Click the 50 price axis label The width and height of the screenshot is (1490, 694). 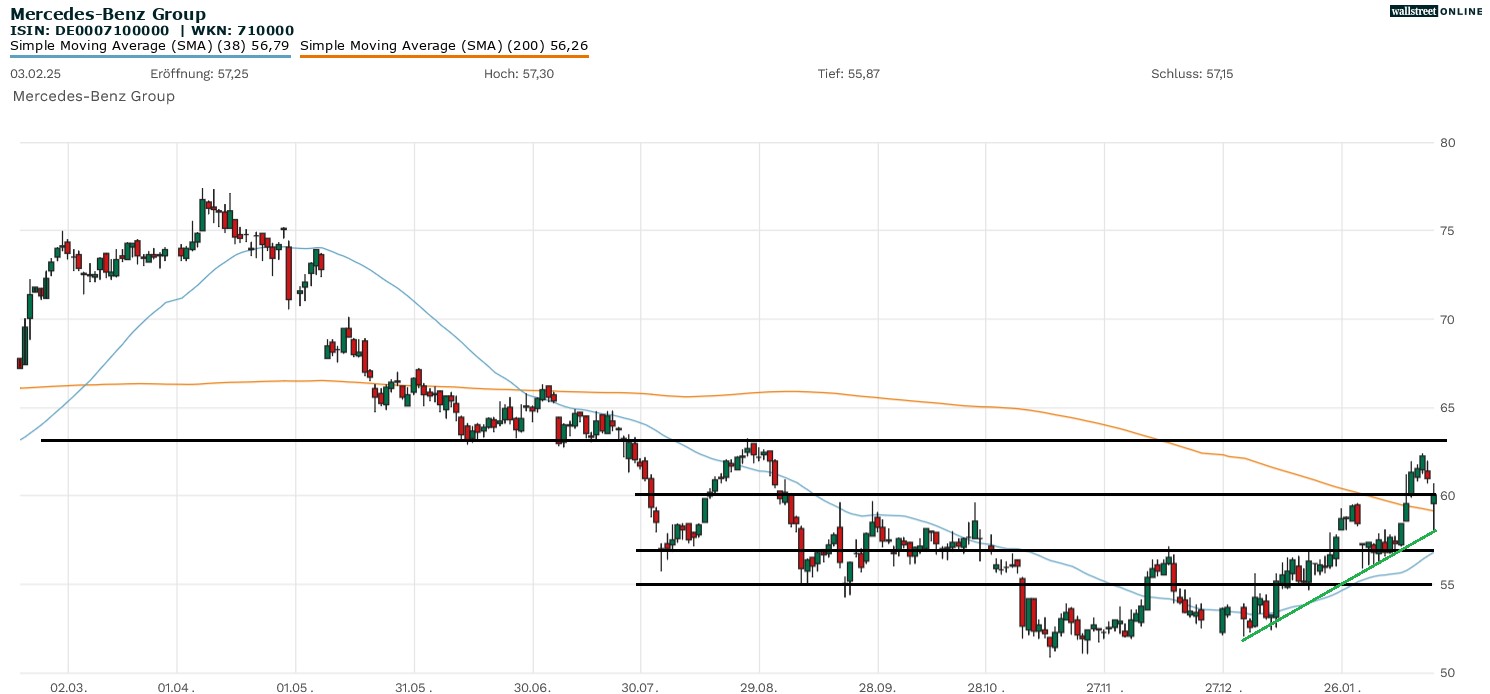click(1447, 672)
